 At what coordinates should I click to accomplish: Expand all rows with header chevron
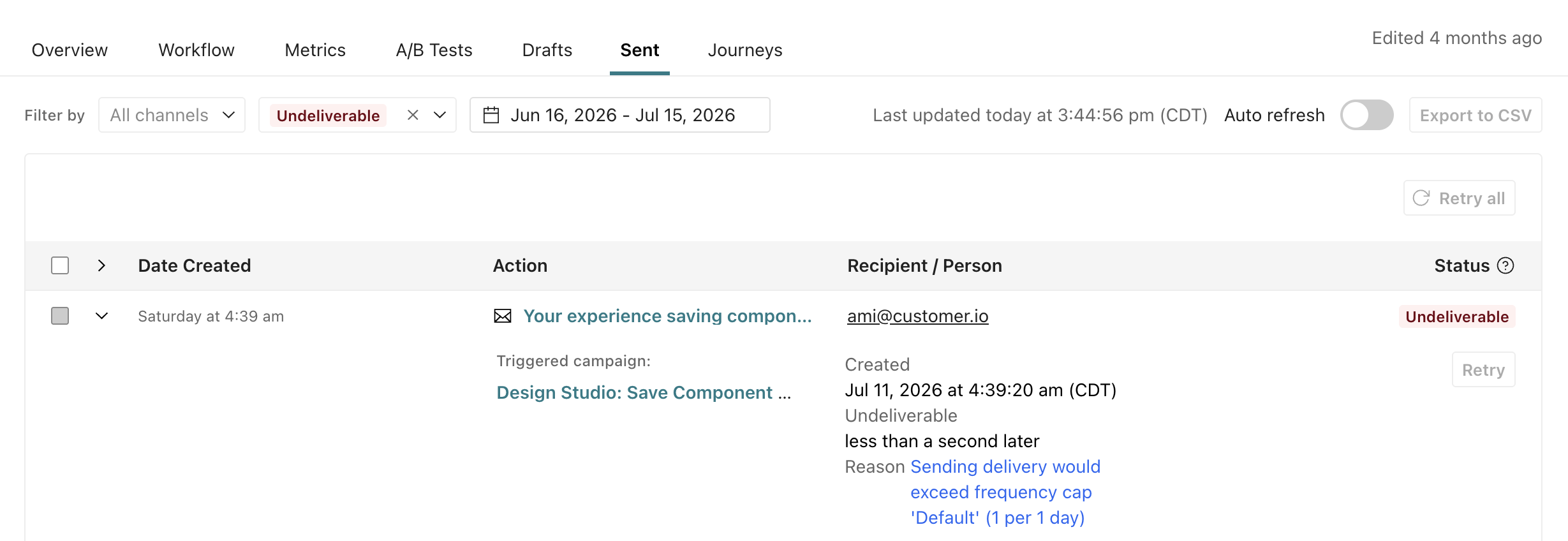click(x=101, y=265)
